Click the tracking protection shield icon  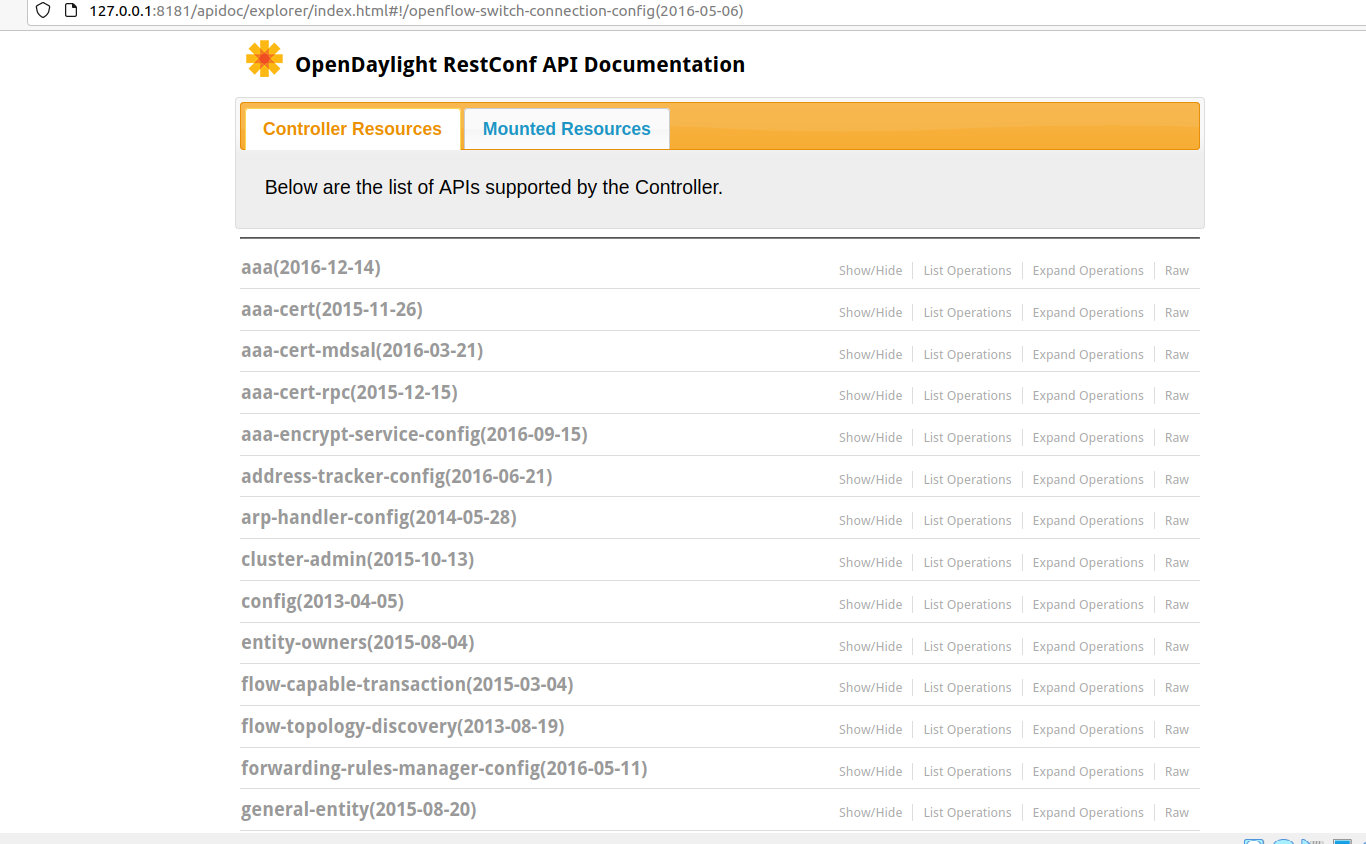tap(43, 11)
